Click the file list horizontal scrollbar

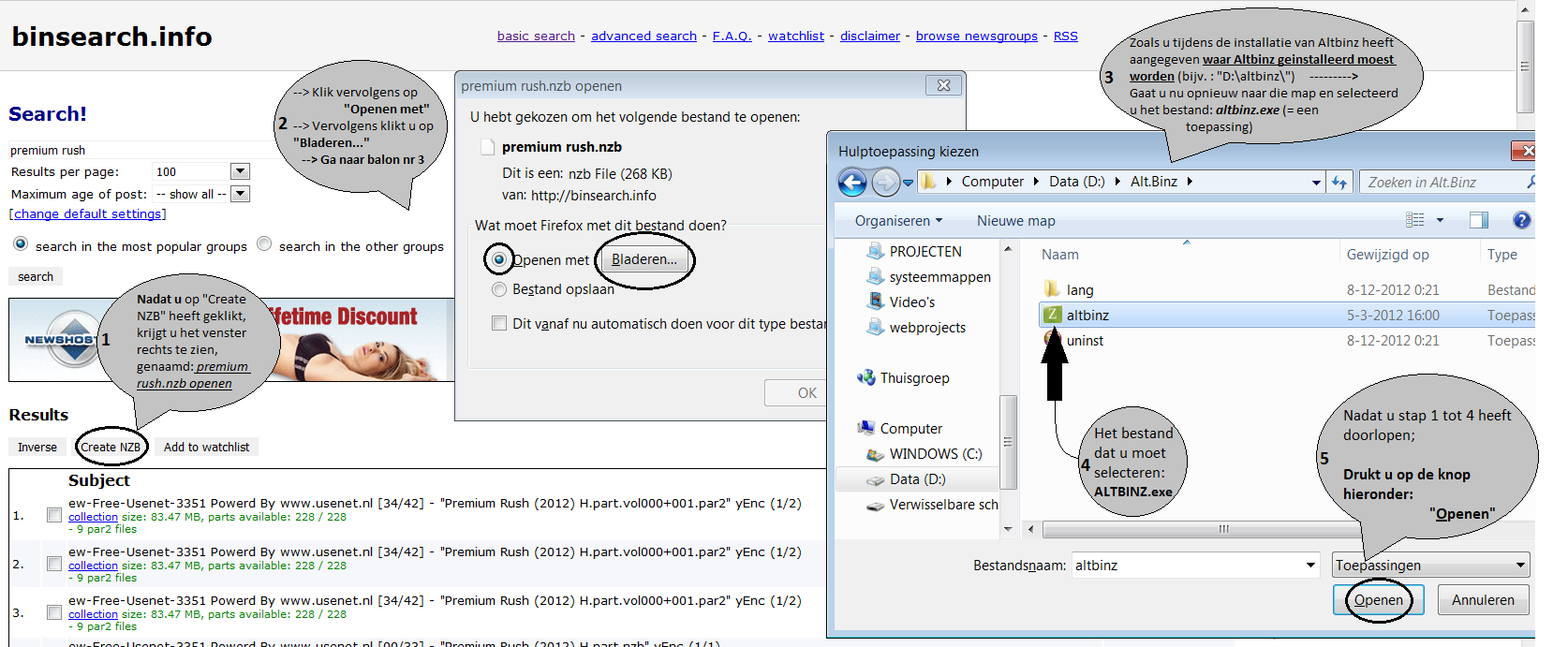pyautogui.click(x=1222, y=529)
